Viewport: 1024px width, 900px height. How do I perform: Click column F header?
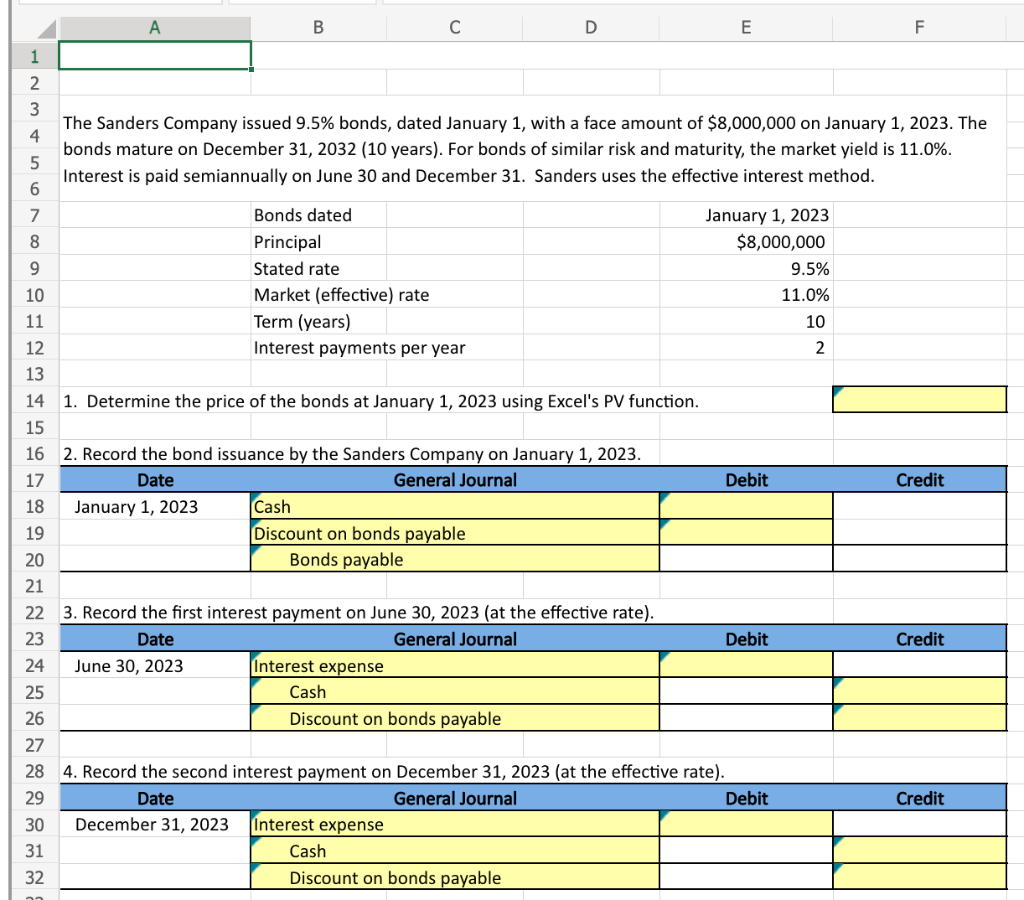pyautogui.click(x=920, y=27)
